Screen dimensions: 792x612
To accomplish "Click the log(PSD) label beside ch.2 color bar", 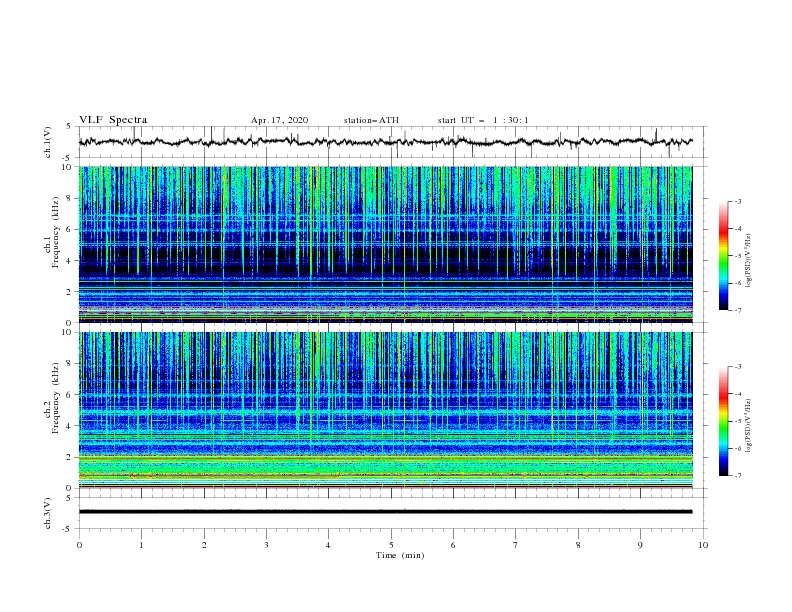I will pyautogui.click(x=748, y=425).
